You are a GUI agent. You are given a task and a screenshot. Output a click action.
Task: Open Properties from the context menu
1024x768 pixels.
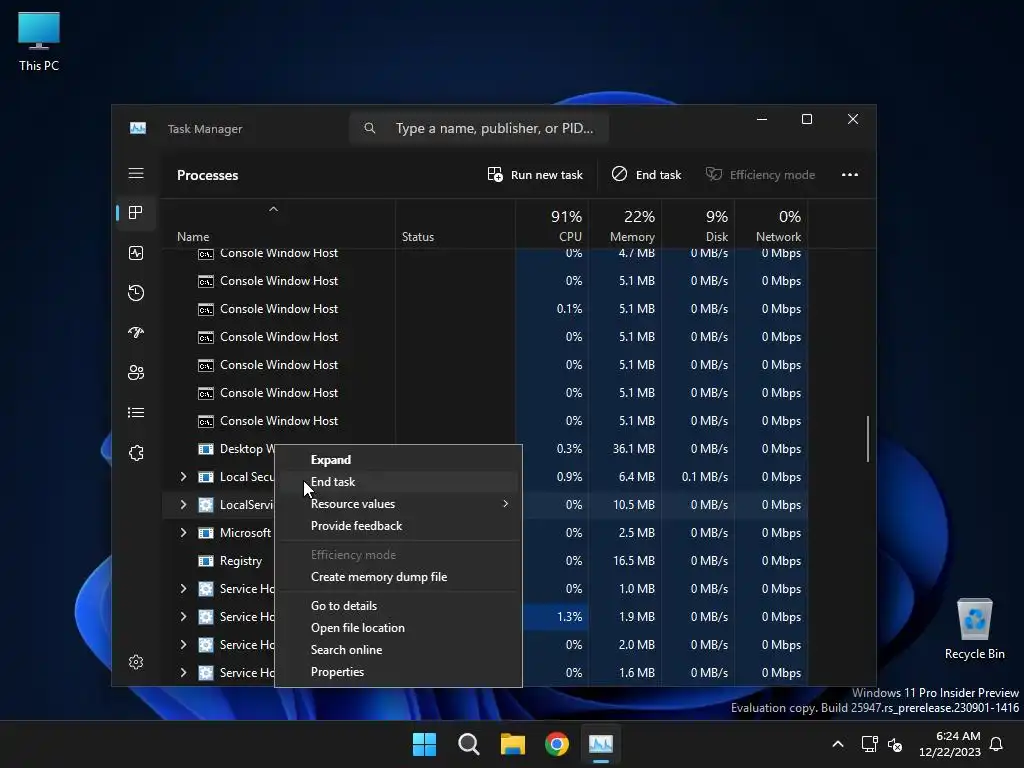point(398,672)
